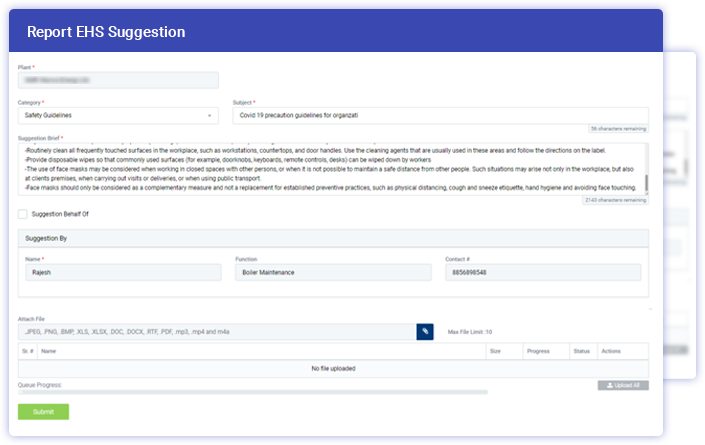Click the Size column header
The image size is (705, 445).
pos(495,352)
